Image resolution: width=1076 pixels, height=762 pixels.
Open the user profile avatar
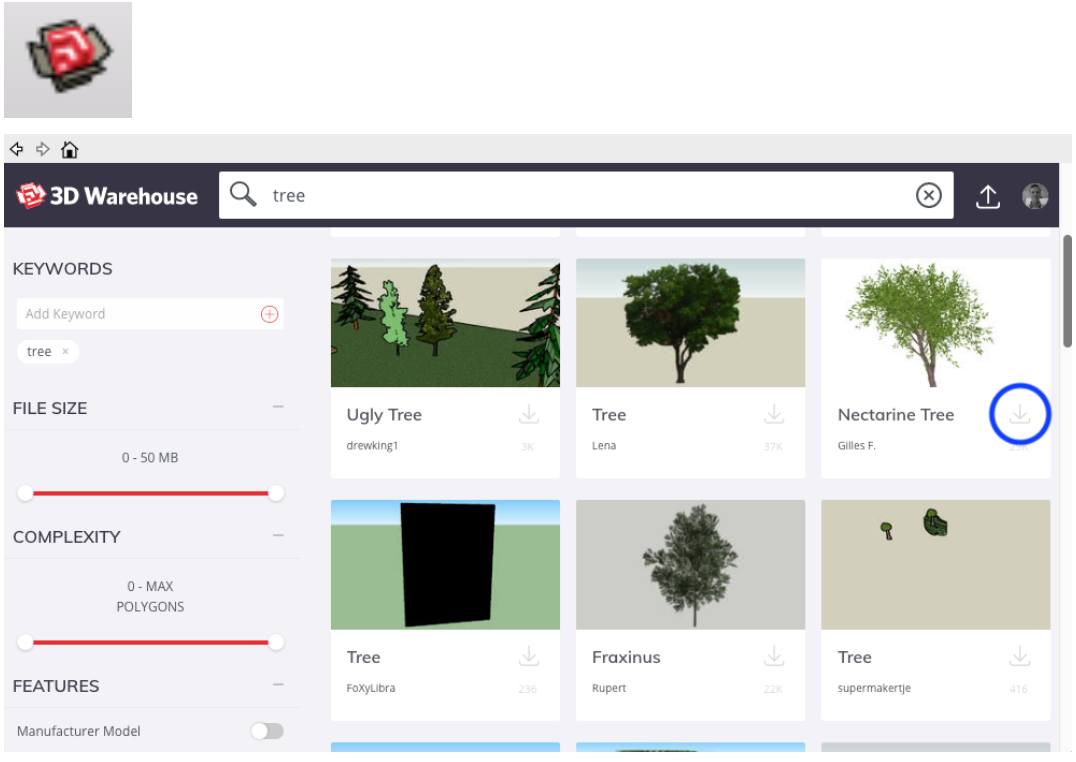1034,196
